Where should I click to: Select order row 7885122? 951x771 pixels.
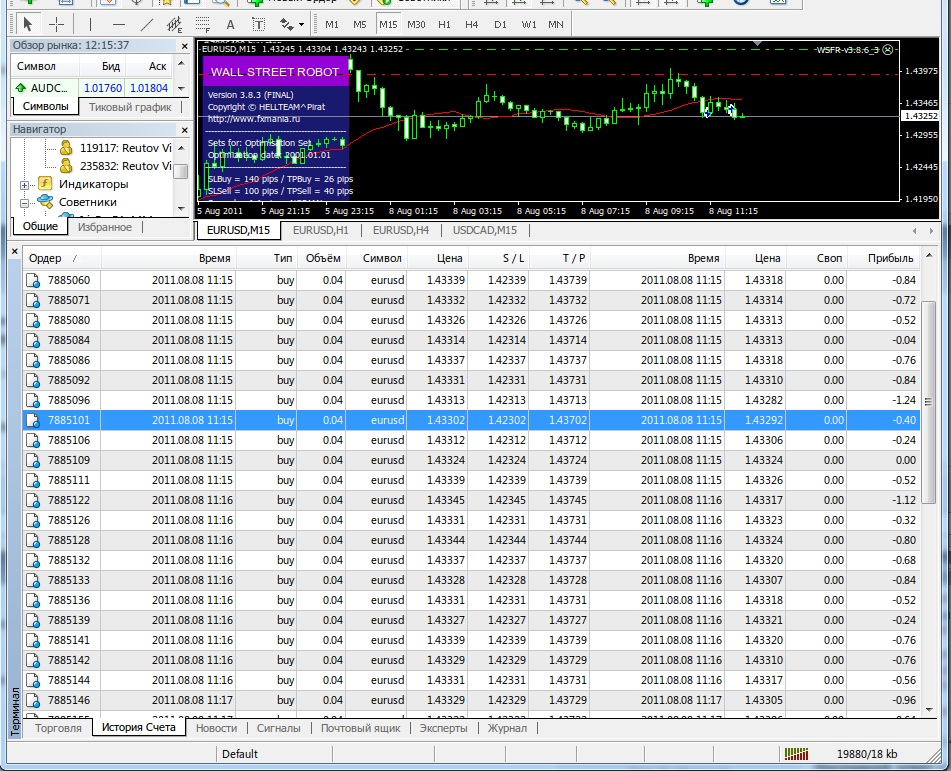tap(471, 500)
